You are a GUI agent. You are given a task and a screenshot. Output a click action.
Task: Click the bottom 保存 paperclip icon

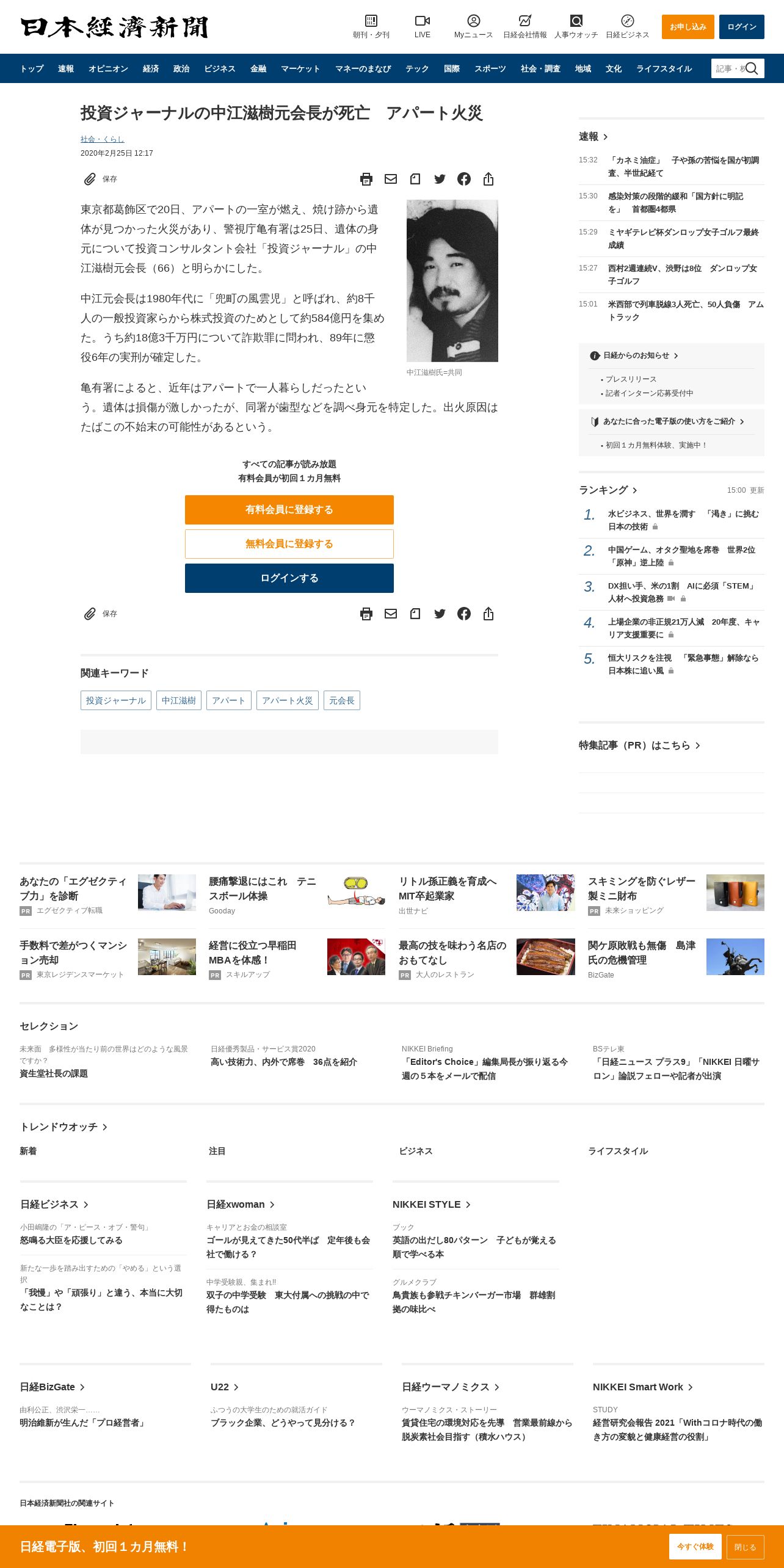pyautogui.click(x=90, y=614)
